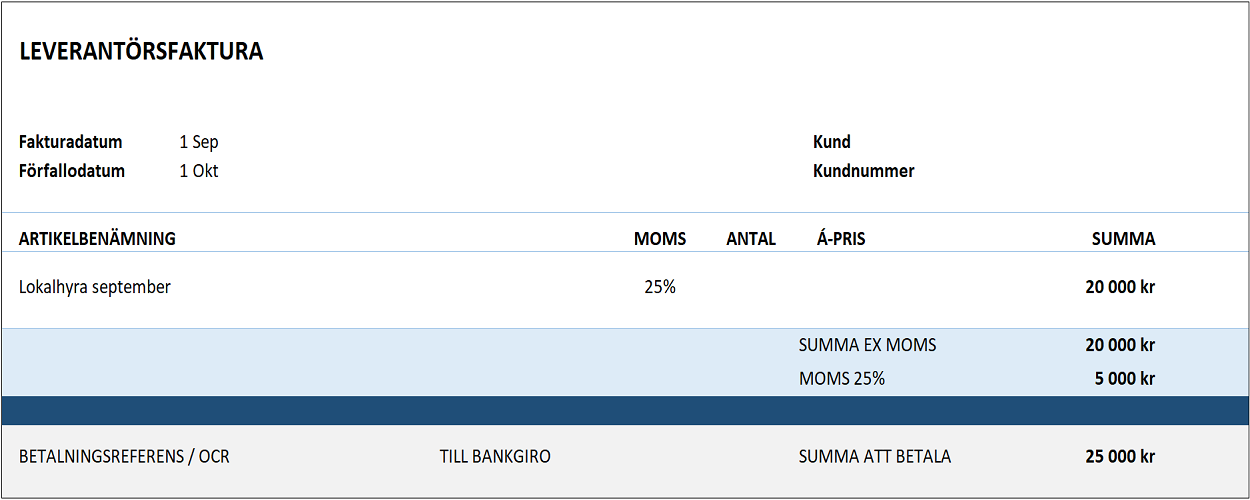1250x500 pixels.
Task: Click the Kund label
Action: (x=832, y=142)
